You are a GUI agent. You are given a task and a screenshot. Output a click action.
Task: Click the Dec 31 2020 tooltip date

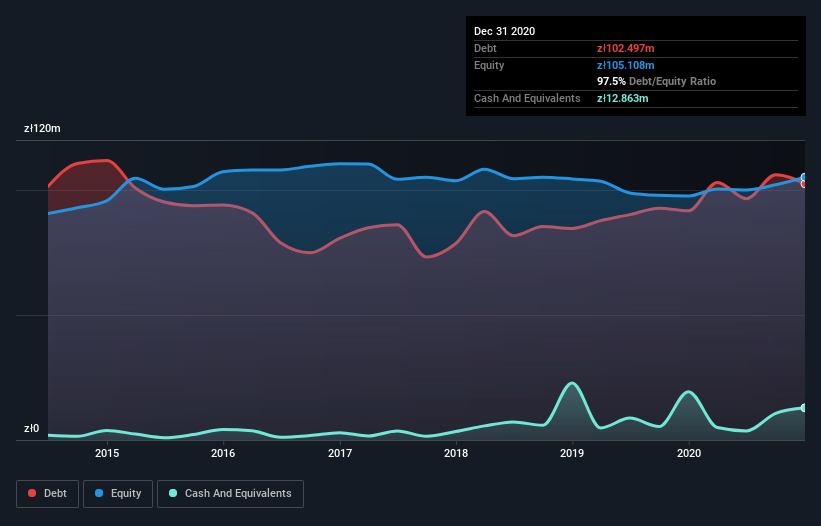[504, 31]
